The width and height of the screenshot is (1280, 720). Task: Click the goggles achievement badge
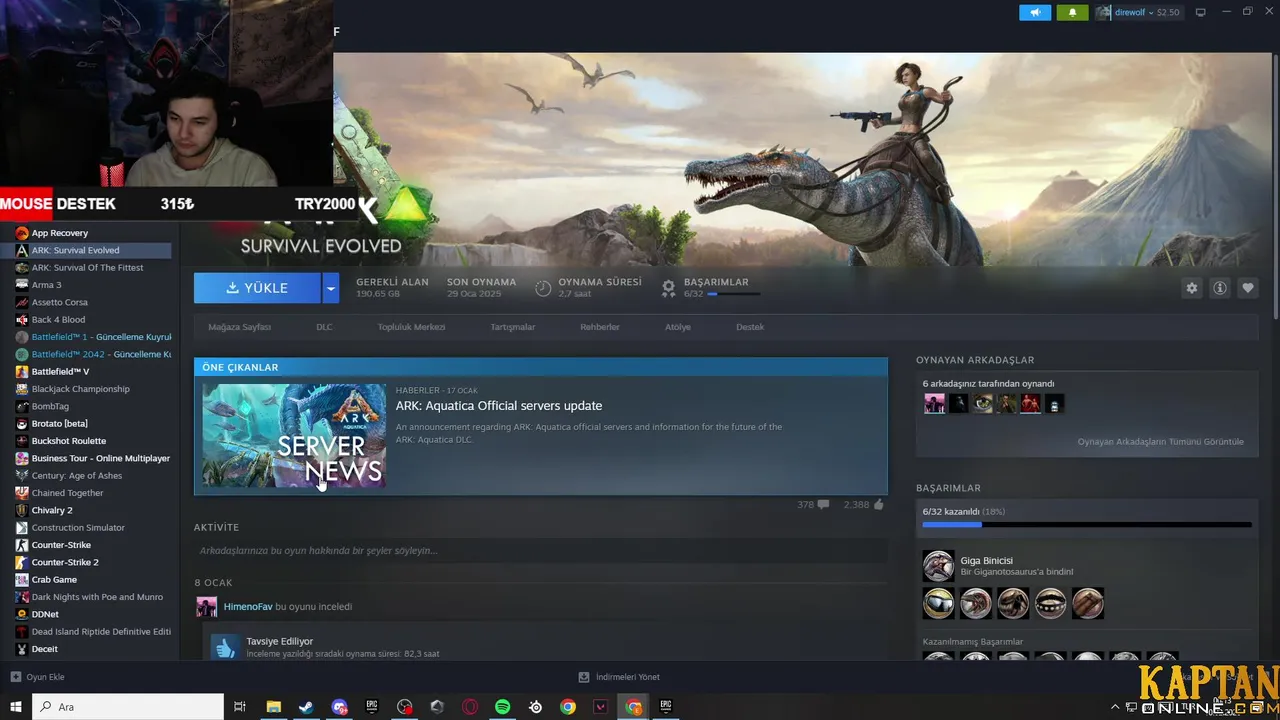938,603
